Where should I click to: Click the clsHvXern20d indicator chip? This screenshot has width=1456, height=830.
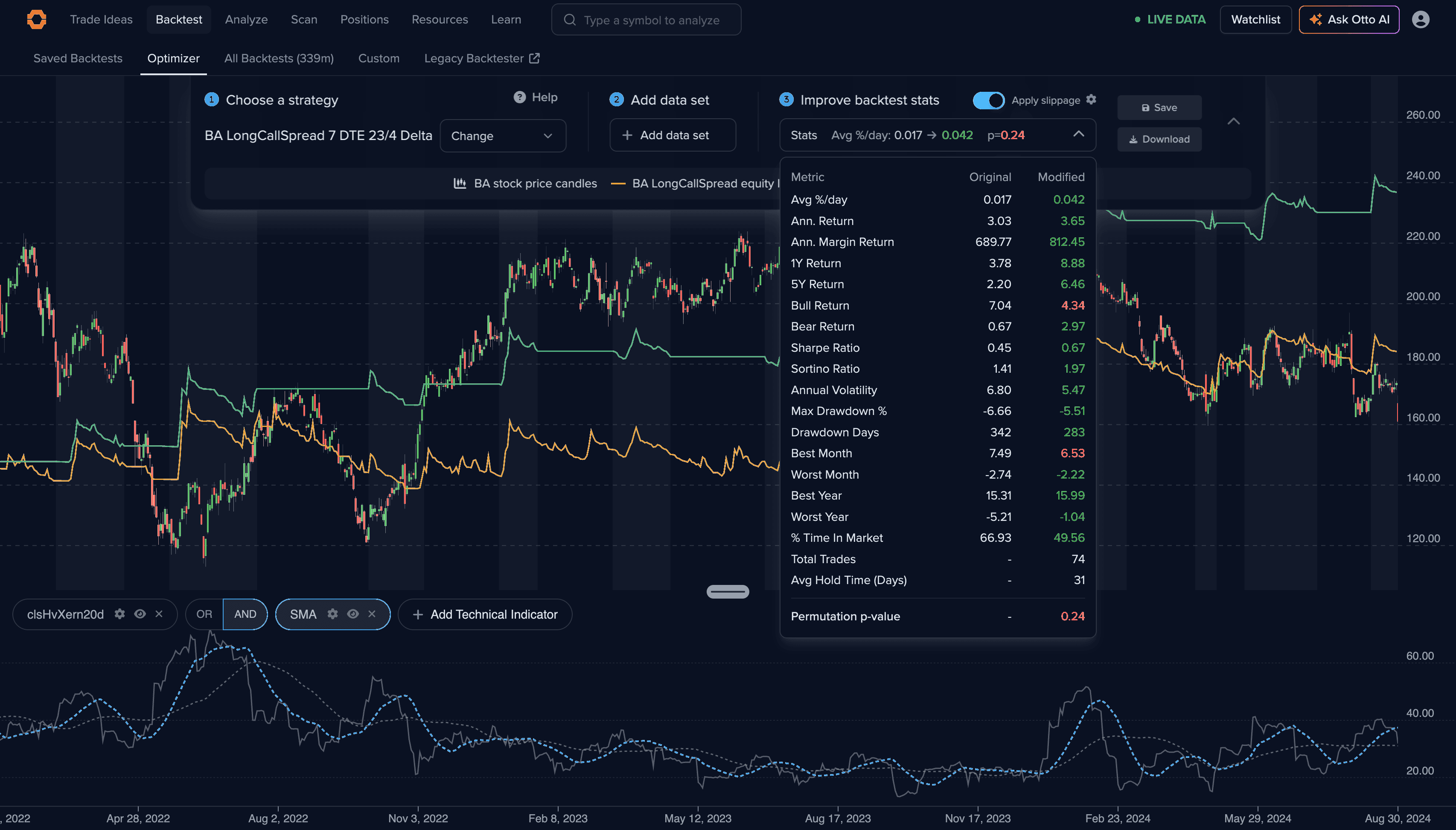tap(95, 614)
